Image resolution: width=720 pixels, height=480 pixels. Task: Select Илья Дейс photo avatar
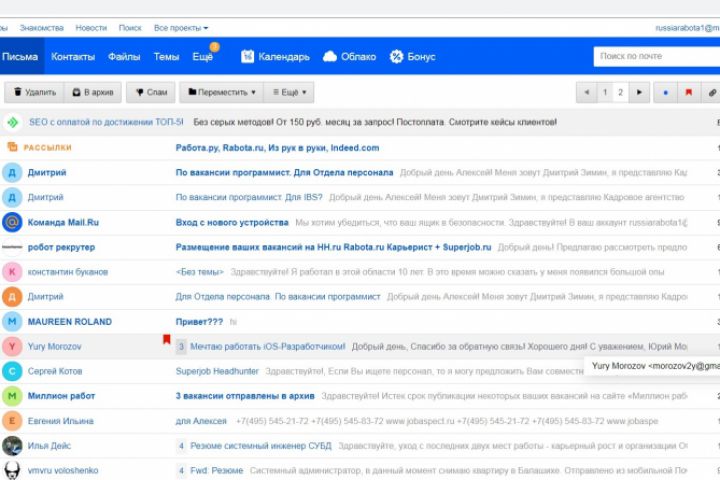pos(12,445)
